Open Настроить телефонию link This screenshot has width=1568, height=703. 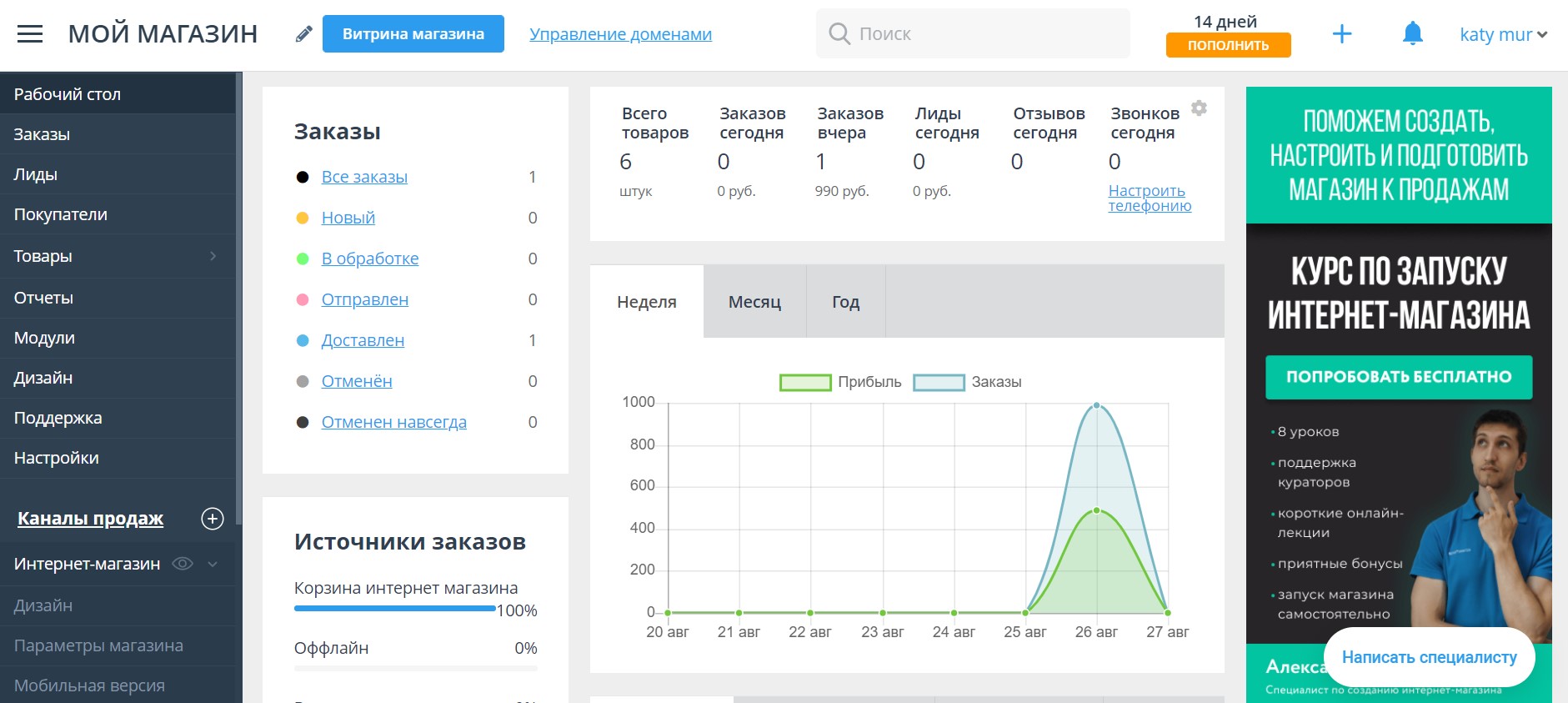click(1150, 198)
